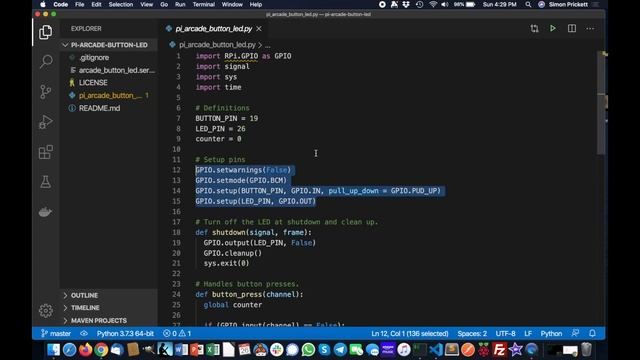Open the Help menu

pos(256,4)
